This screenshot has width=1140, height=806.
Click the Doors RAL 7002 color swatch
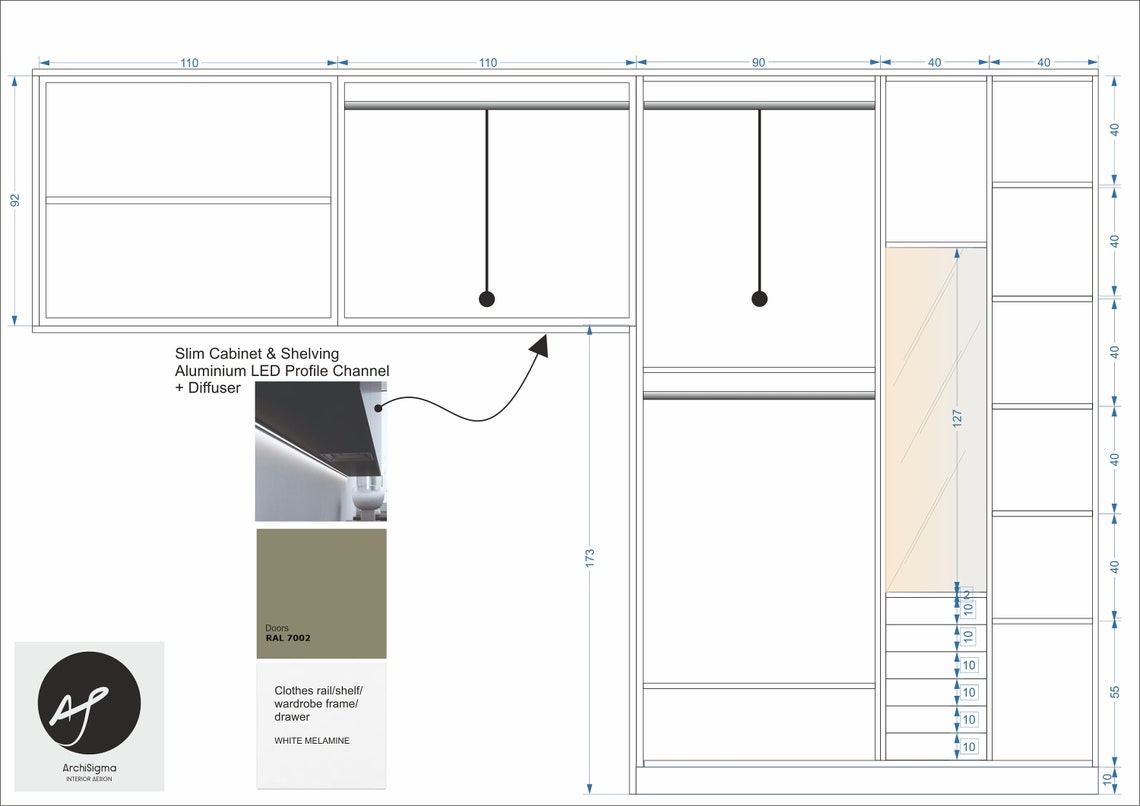[320, 594]
